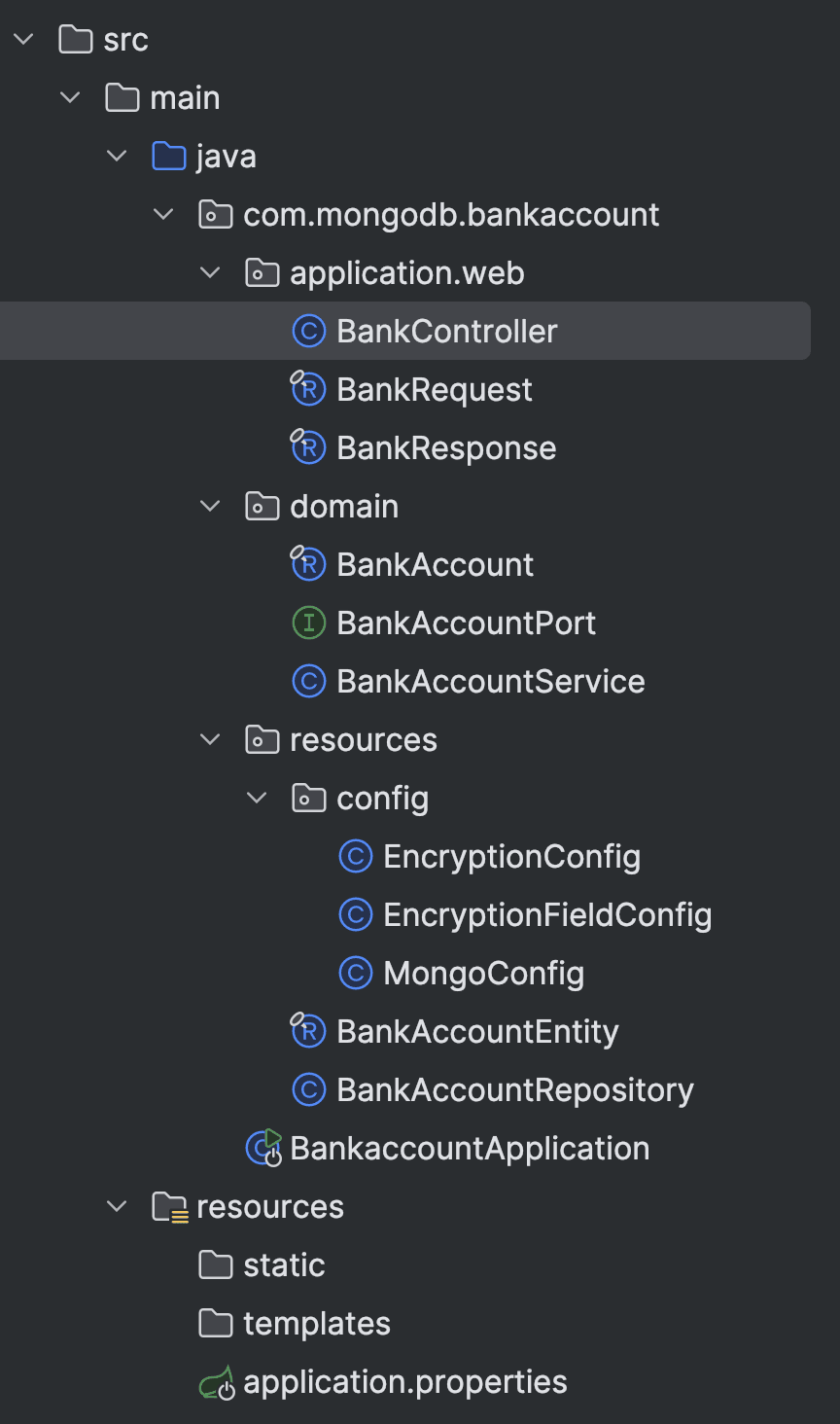Select the MongoConfig class
This screenshot has width=840, height=1424.
tap(483, 974)
